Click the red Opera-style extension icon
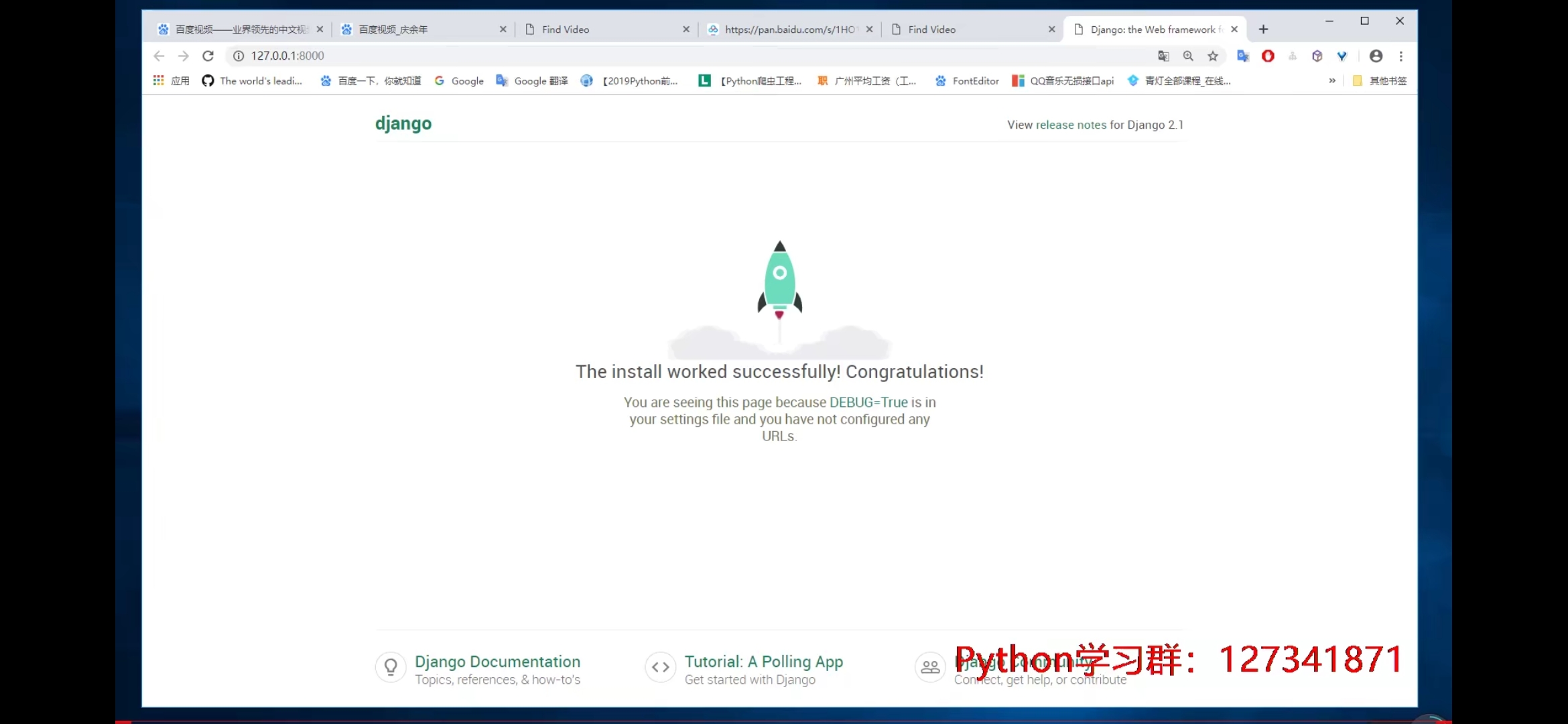 pos(1268,56)
